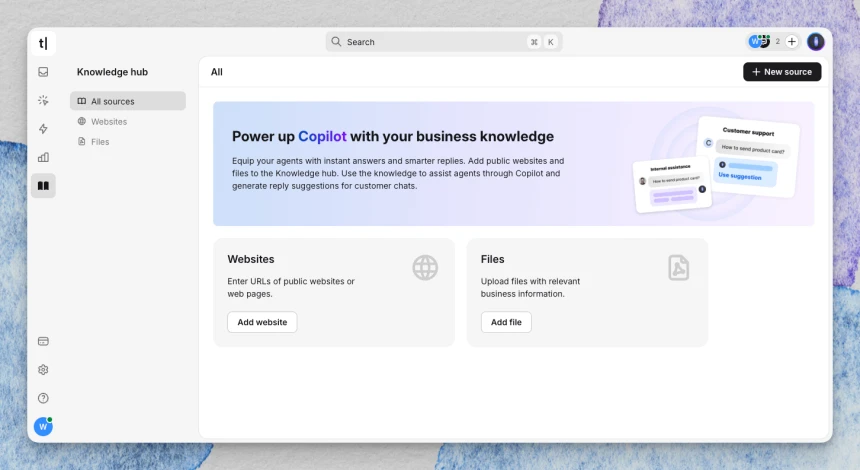The image size is (860, 470).
Task: Click the Add website button
Action: tap(262, 322)
